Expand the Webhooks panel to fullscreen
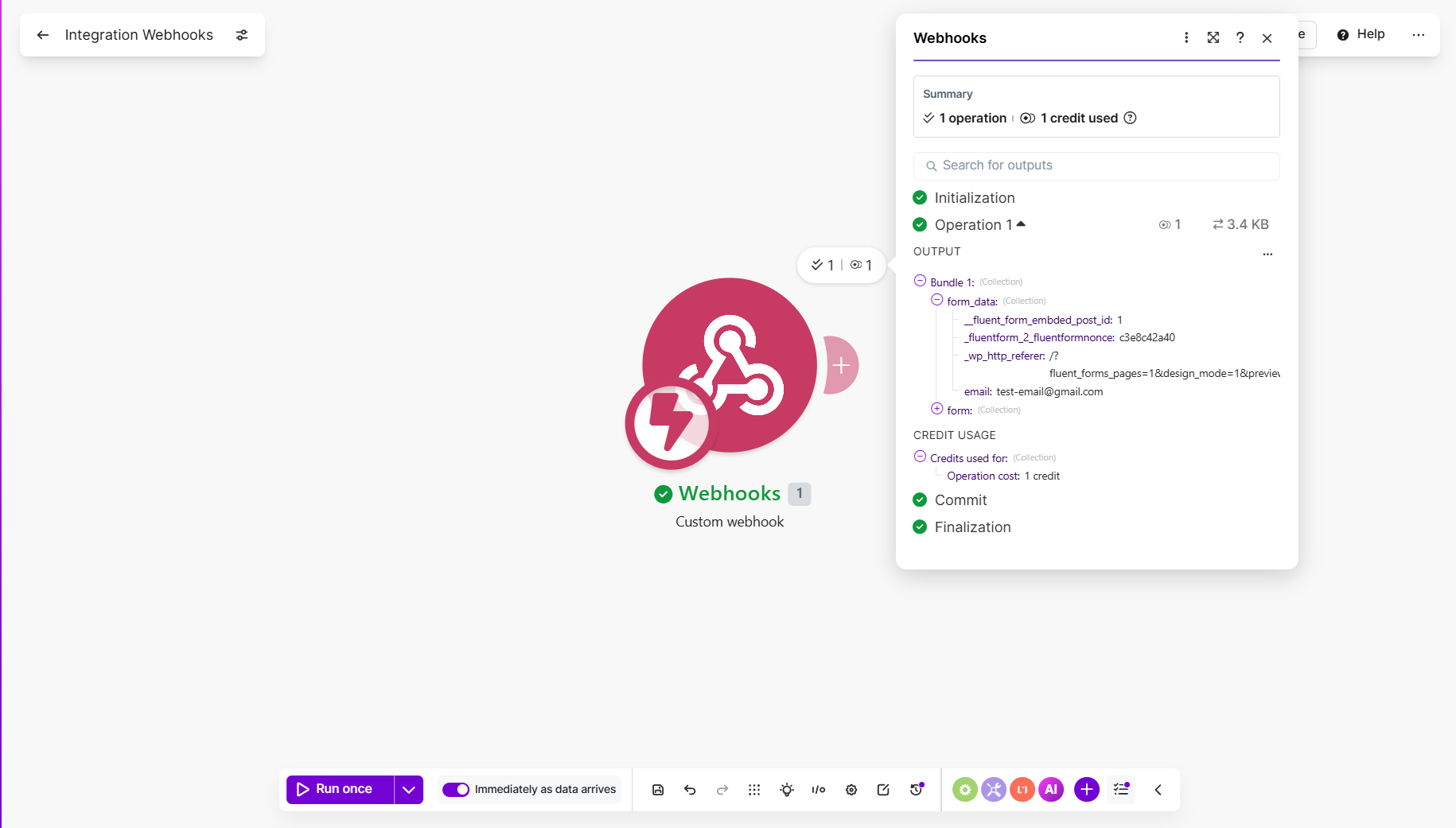The height and width of the screenshot is (828, 1456). click(1213, 37)
